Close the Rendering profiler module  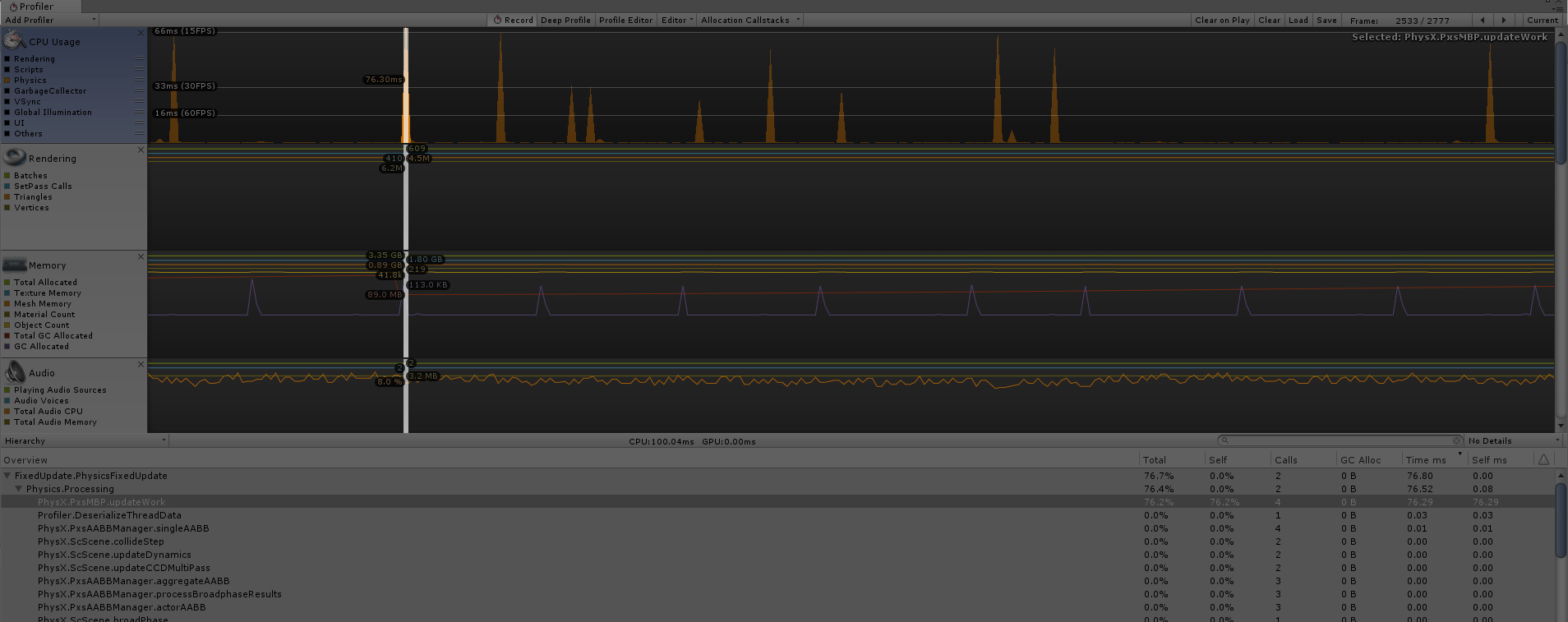pos(141,150)
